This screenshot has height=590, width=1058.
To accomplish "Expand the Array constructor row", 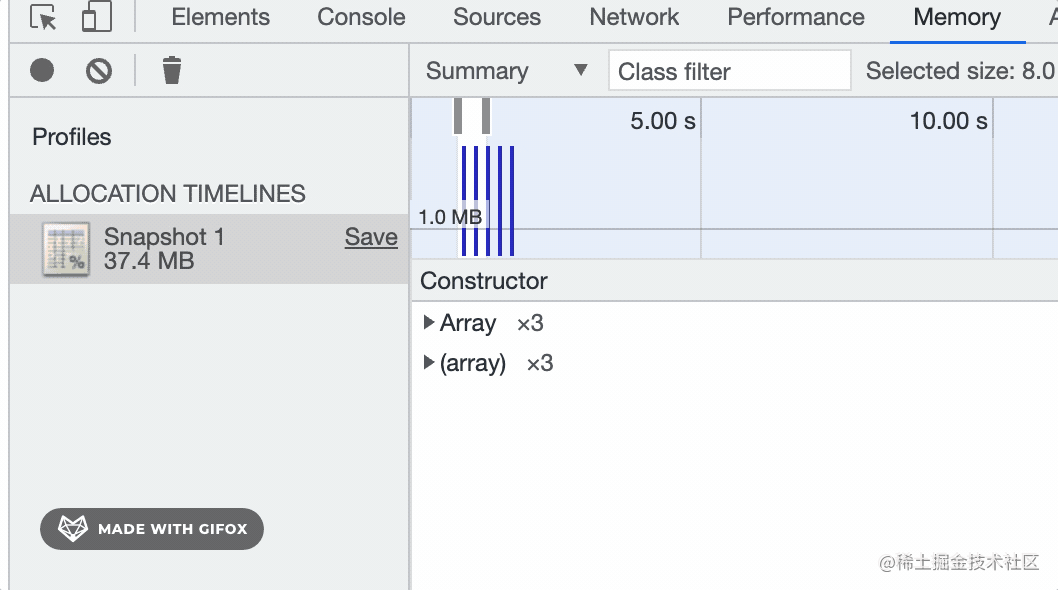I will pos(429,323).
